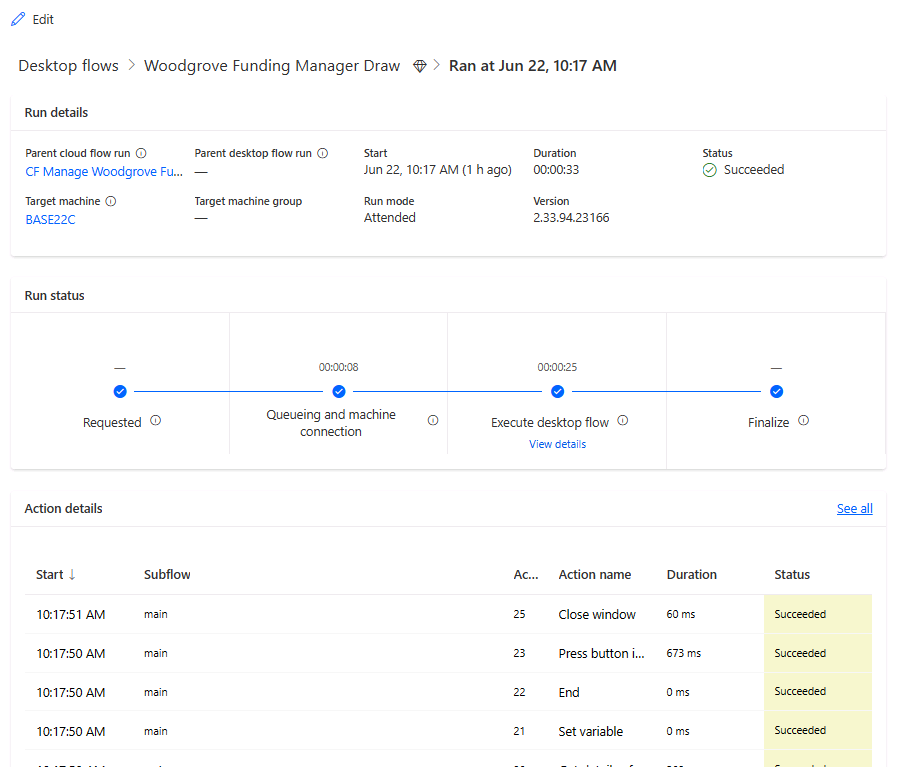Open the CF Manage Woodgrove cloud flow link
Viewport: 906px width, 767px height.
104,171
